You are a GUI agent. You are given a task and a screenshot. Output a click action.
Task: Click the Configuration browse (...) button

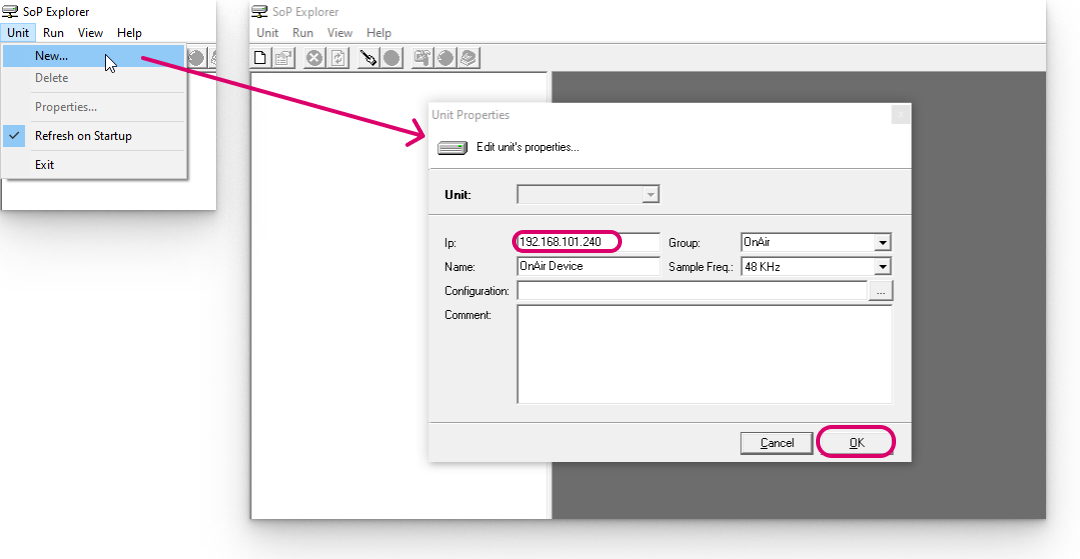click(x=880, y=291)
